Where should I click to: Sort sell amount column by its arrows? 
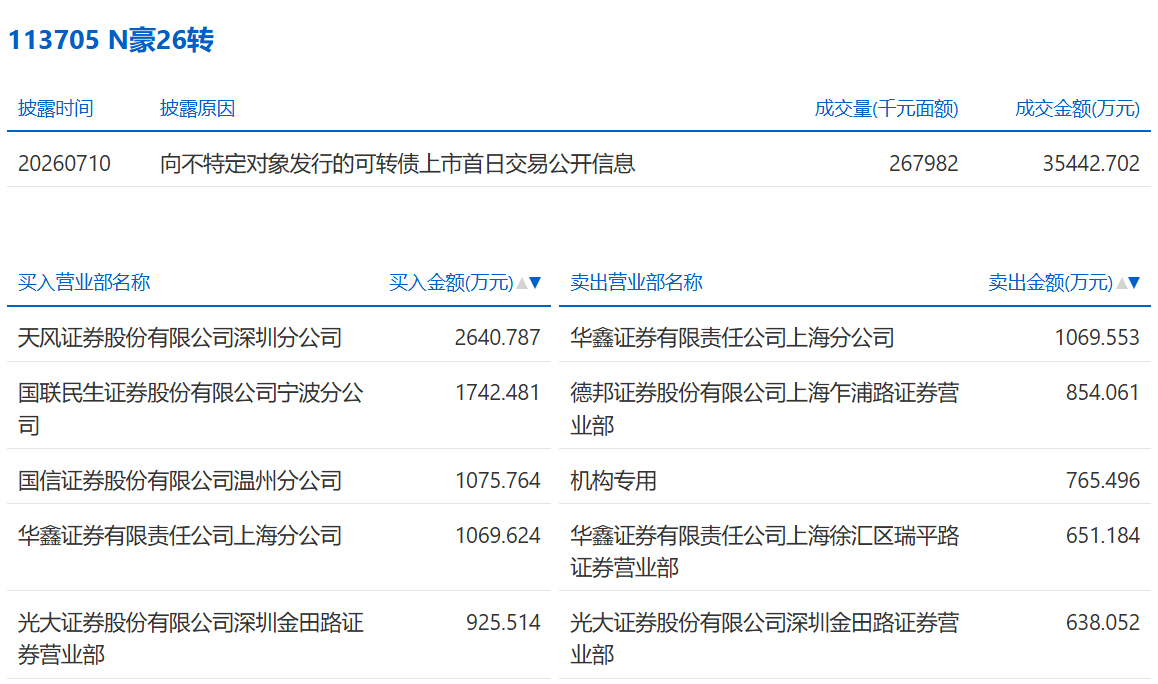(1128, 282)
